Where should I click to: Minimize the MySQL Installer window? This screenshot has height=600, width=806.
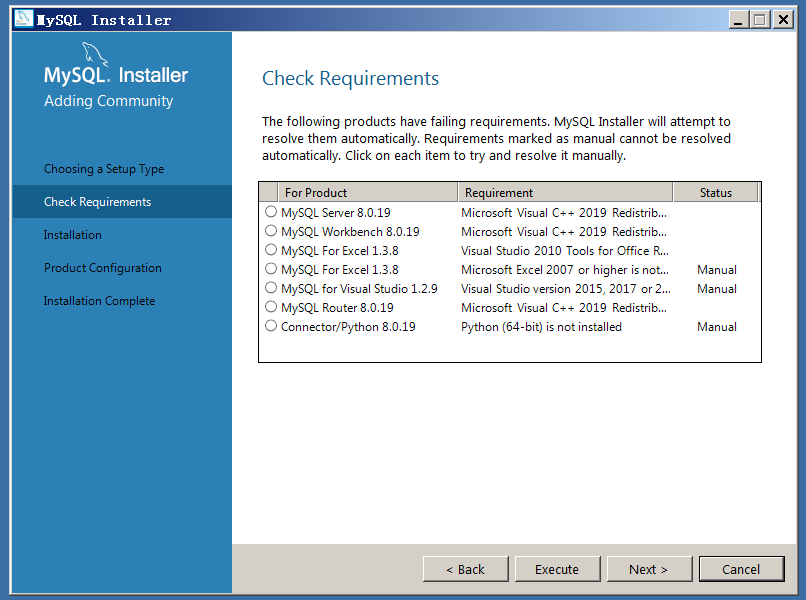point(738,20)
